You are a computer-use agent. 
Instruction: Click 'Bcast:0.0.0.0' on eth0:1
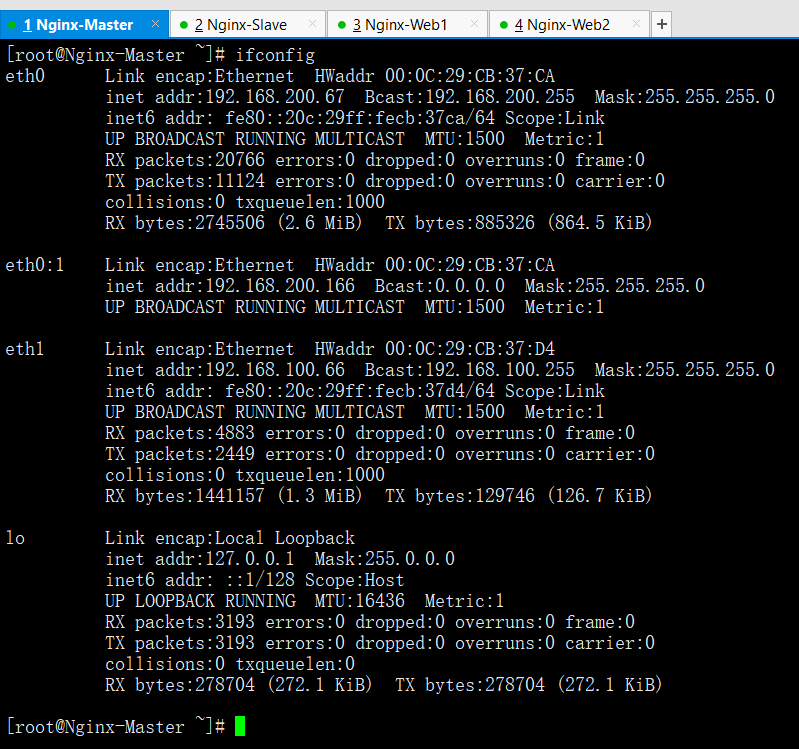440,286
